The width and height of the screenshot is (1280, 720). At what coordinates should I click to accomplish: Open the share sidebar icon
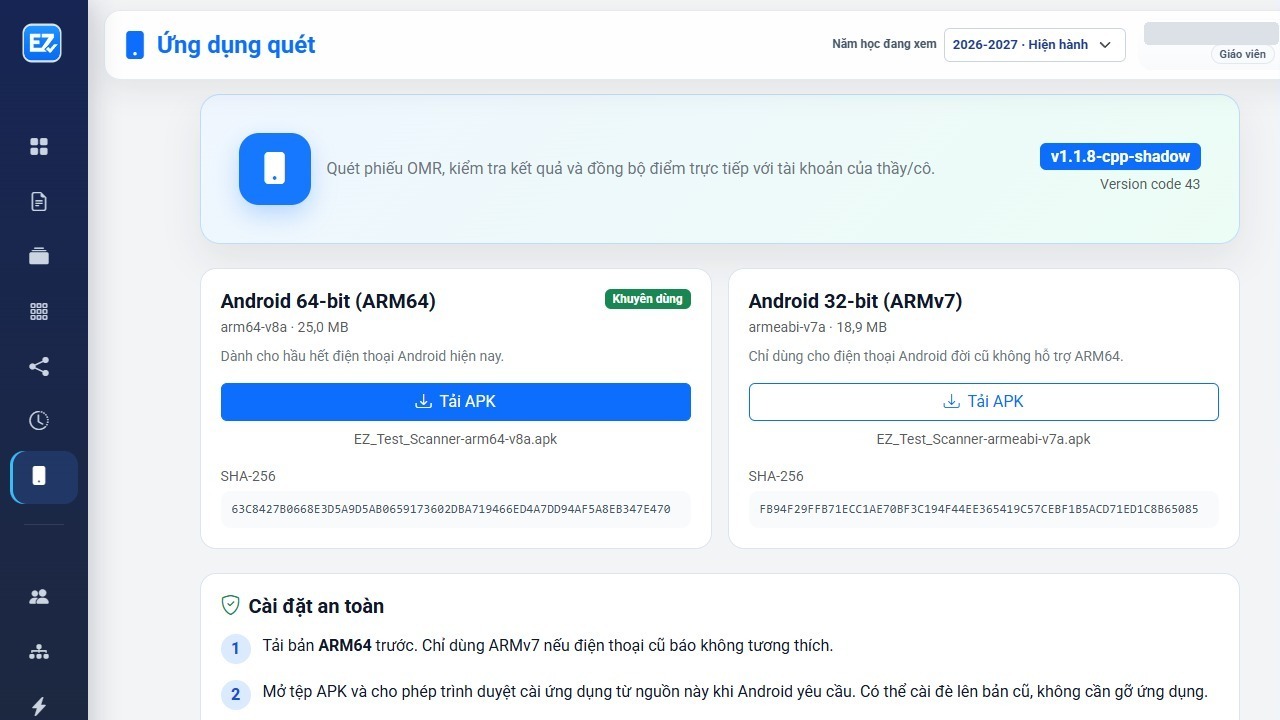point(39,366)
